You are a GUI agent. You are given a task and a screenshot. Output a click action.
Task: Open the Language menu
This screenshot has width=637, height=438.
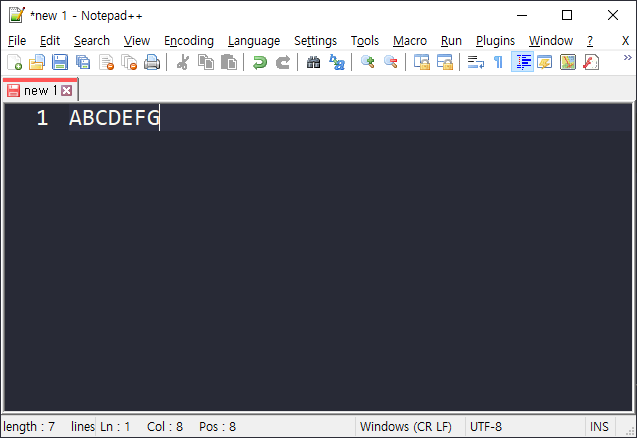254,41
